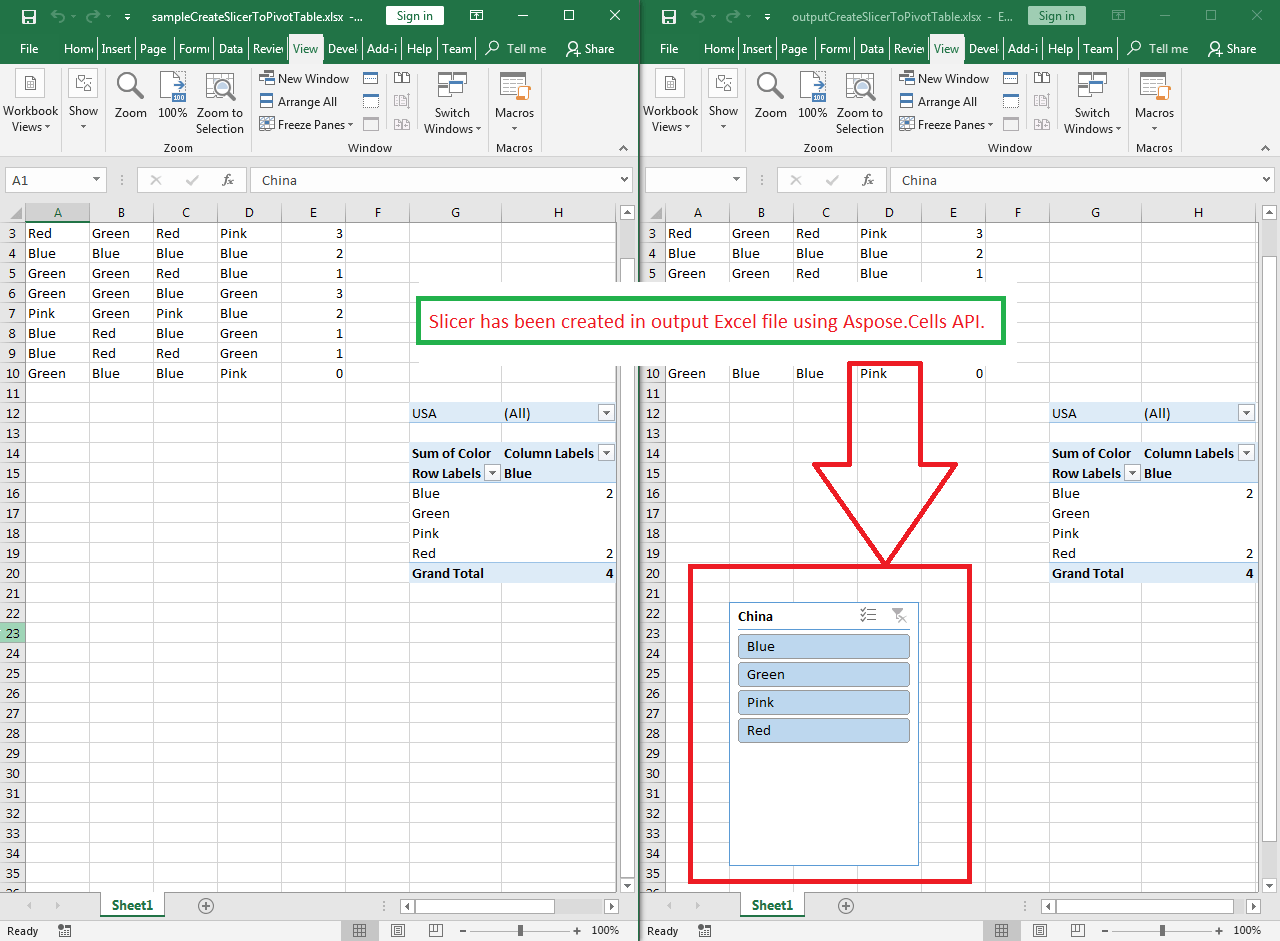Screen dimensions: 1280x941
Task: Enable multi-select on the China slicer
Action: click(x=867, y=614)
